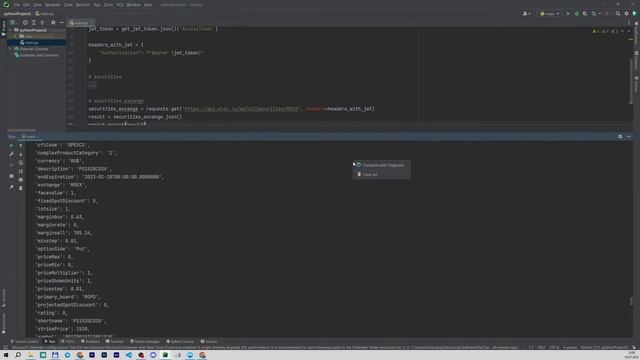Run with coverage icon in top toolbar
The image size is (640, 360).
[585, 14]
